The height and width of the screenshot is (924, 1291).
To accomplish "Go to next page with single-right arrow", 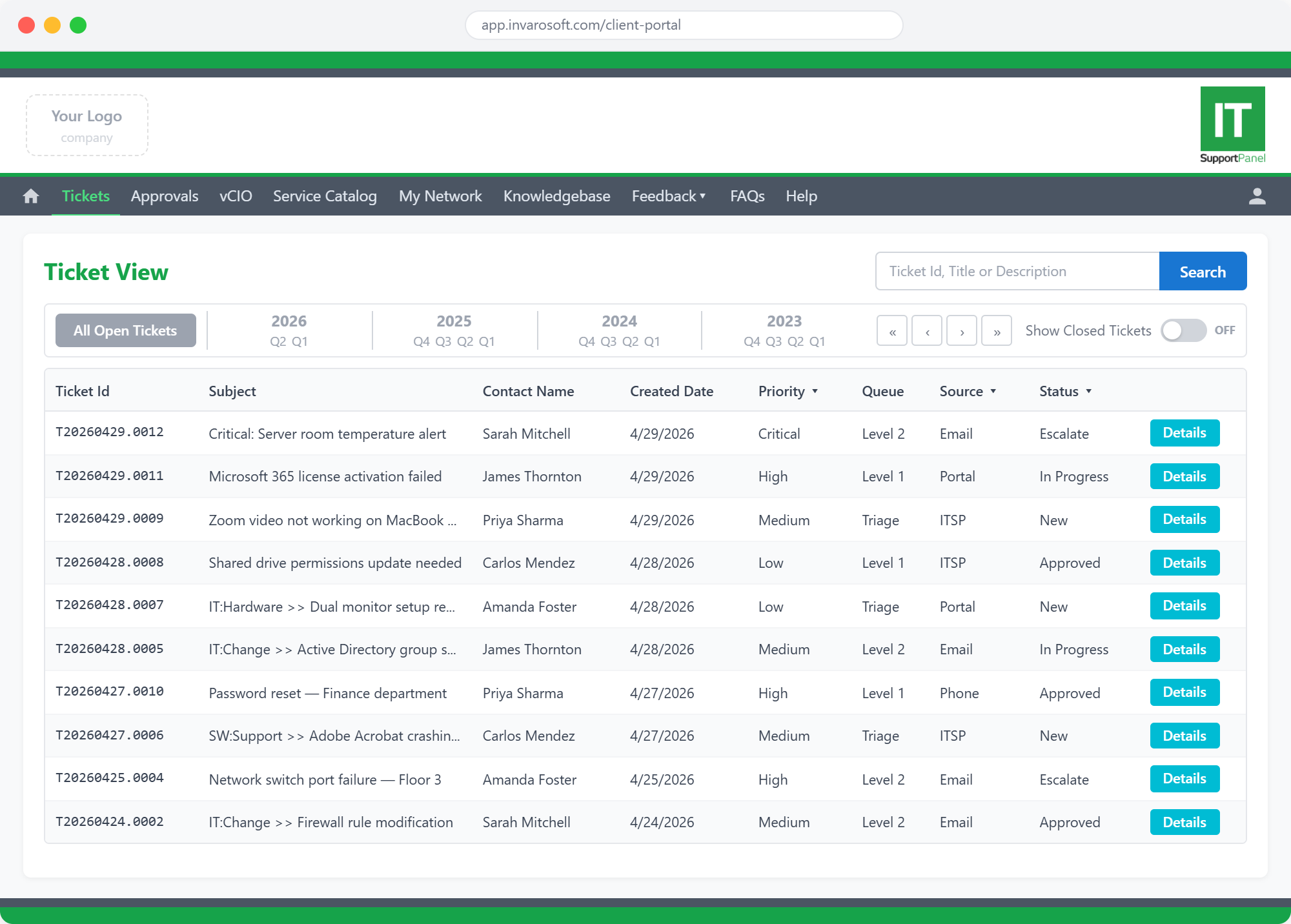I will (x=962, y=331).
